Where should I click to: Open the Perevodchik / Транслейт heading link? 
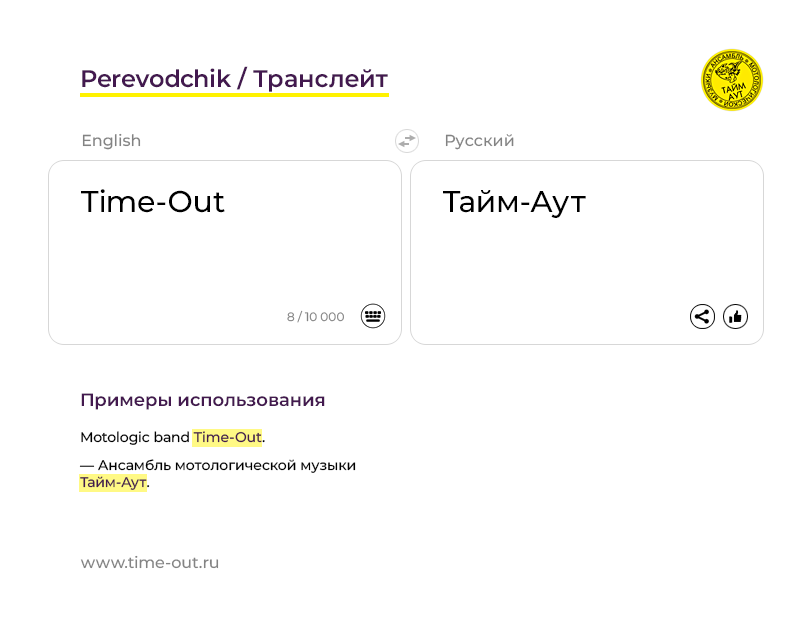[x=235, y=78]
